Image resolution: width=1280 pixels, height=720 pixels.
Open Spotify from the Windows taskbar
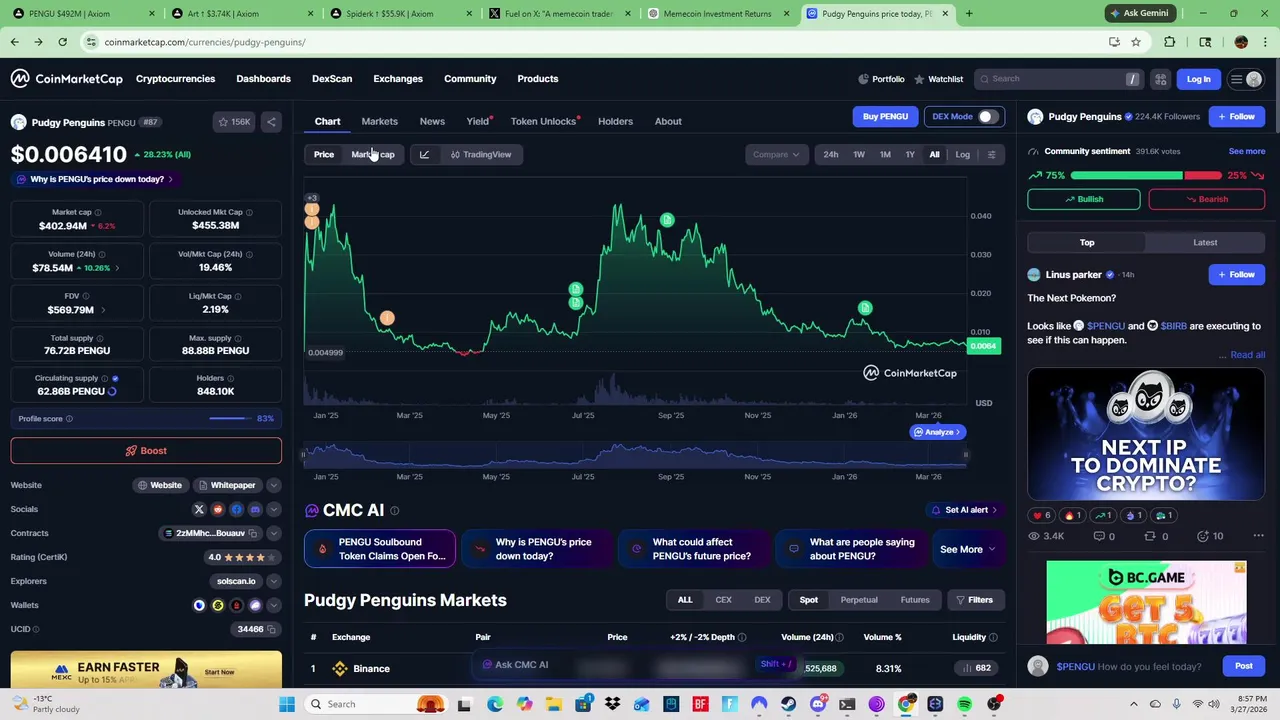click(964, 704)
